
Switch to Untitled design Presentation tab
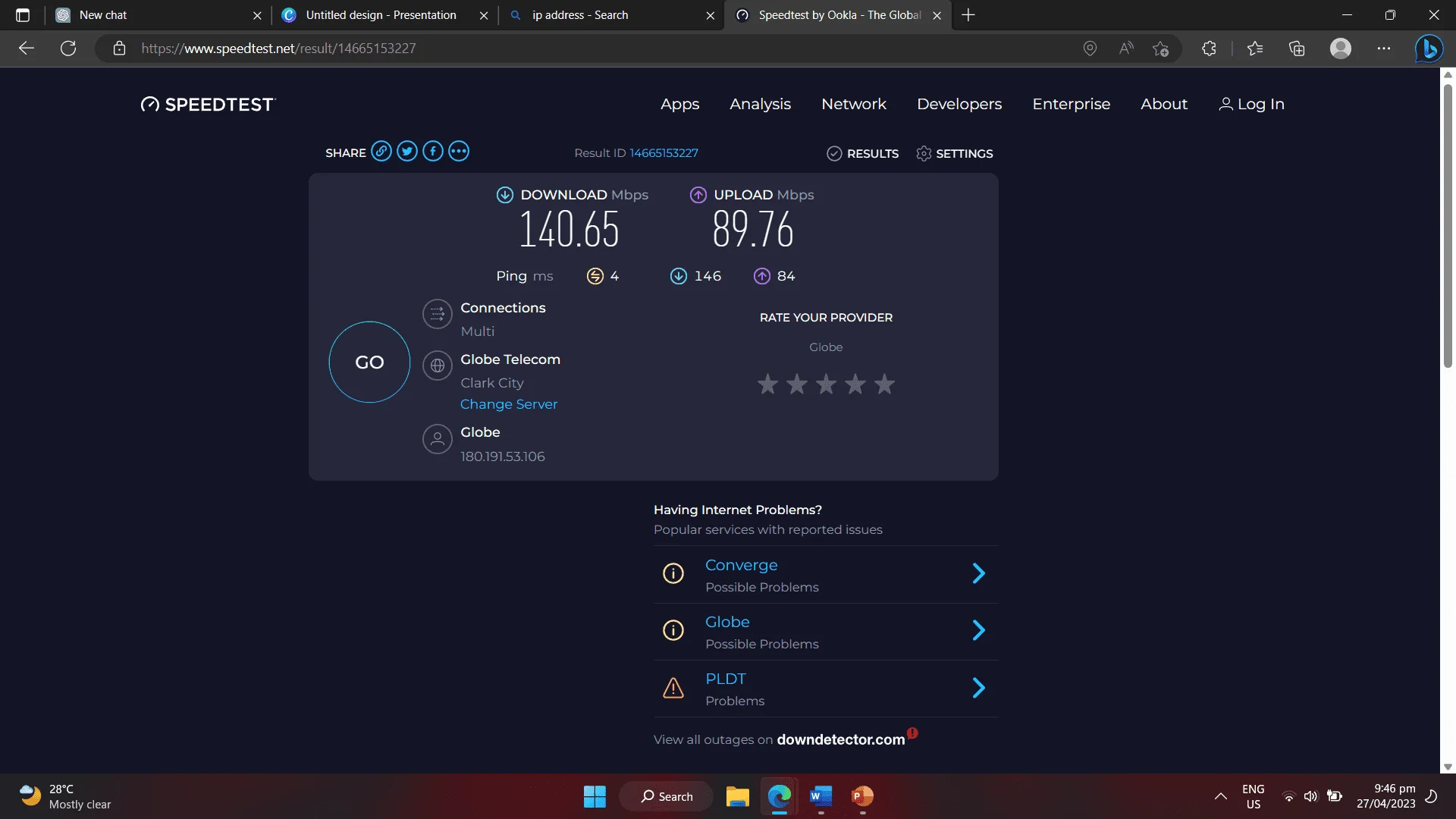coord(384,15)
